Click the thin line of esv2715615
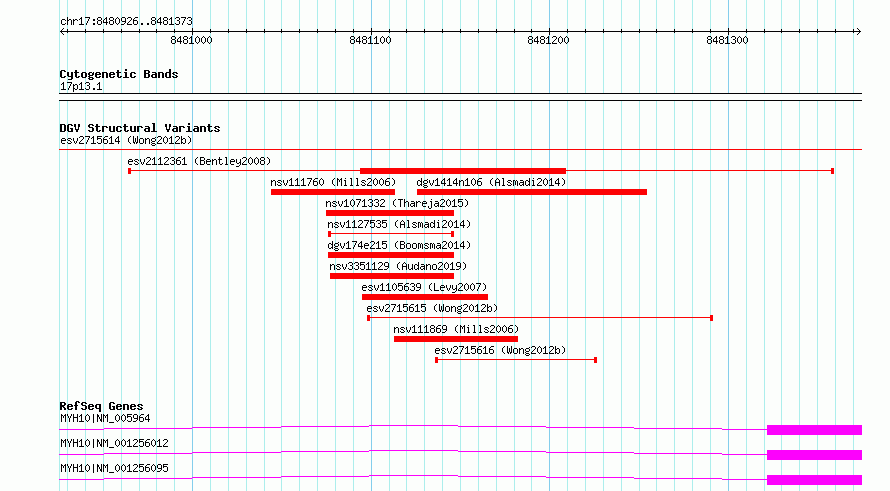 (540, 318)
